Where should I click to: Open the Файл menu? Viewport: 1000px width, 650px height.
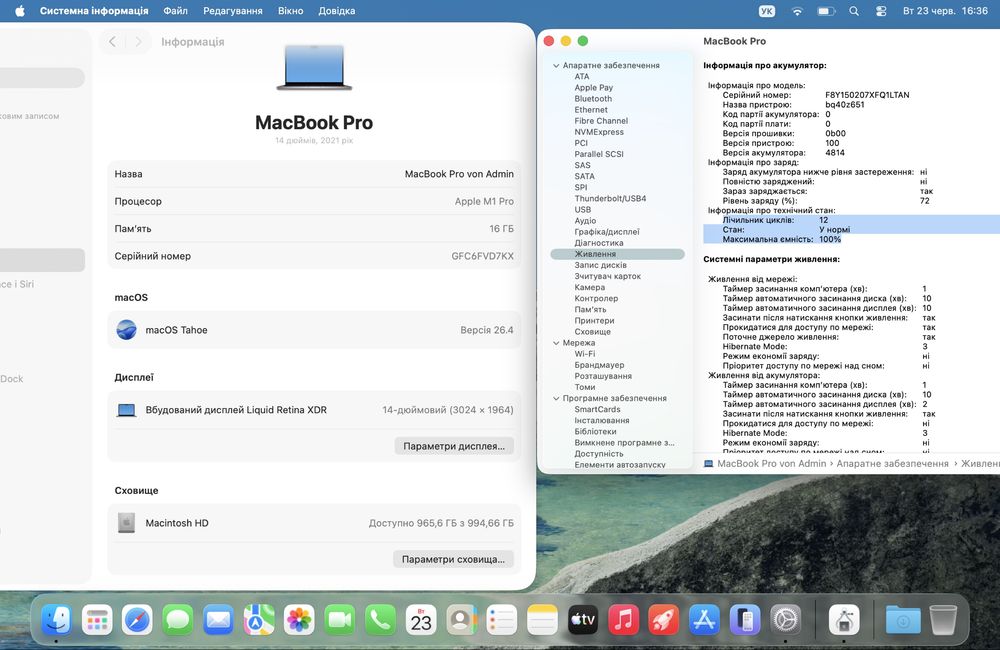tap(175, 11)
